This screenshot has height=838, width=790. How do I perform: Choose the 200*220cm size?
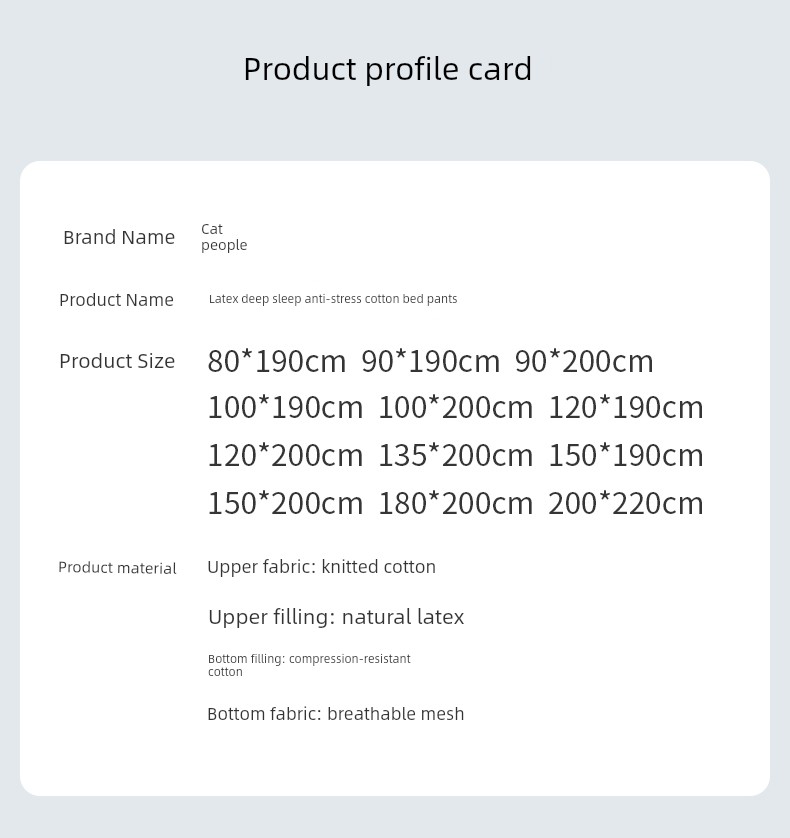[626, 503]
